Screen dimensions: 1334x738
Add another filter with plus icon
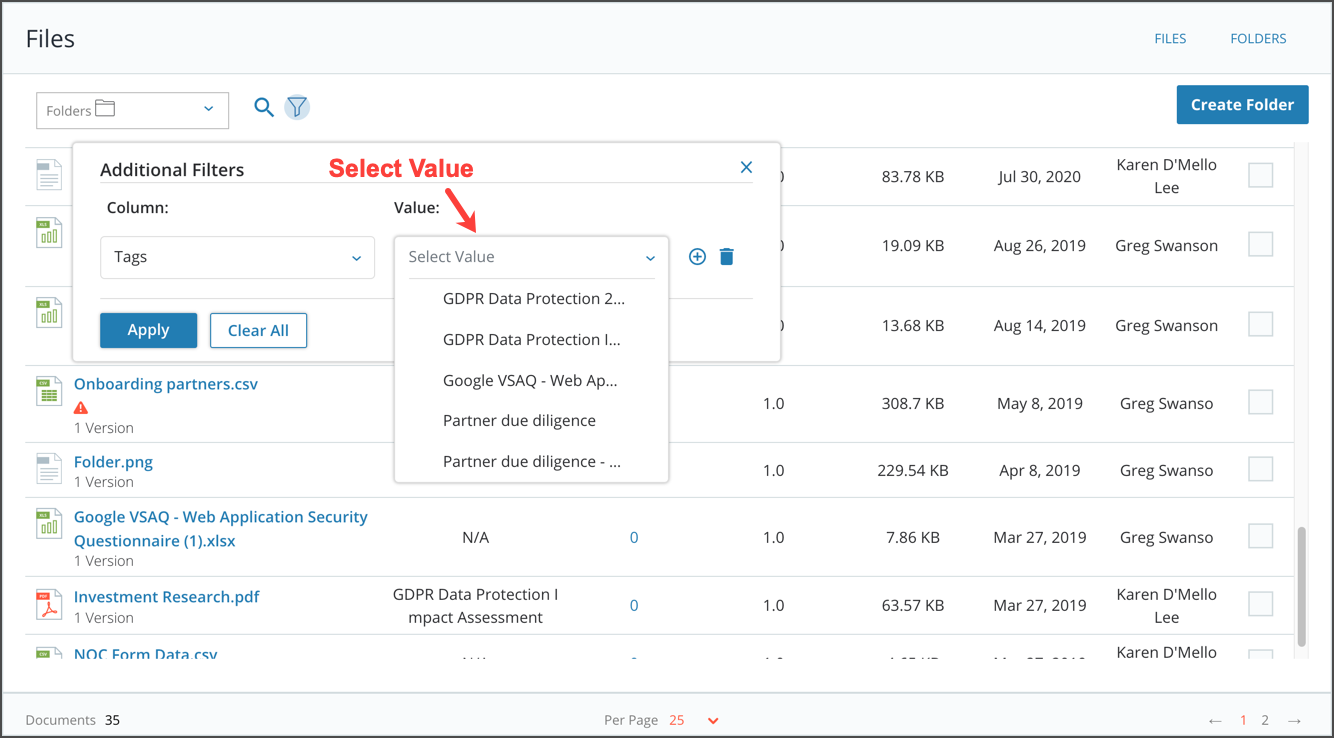pyautogui.click(x=697, y=257)
